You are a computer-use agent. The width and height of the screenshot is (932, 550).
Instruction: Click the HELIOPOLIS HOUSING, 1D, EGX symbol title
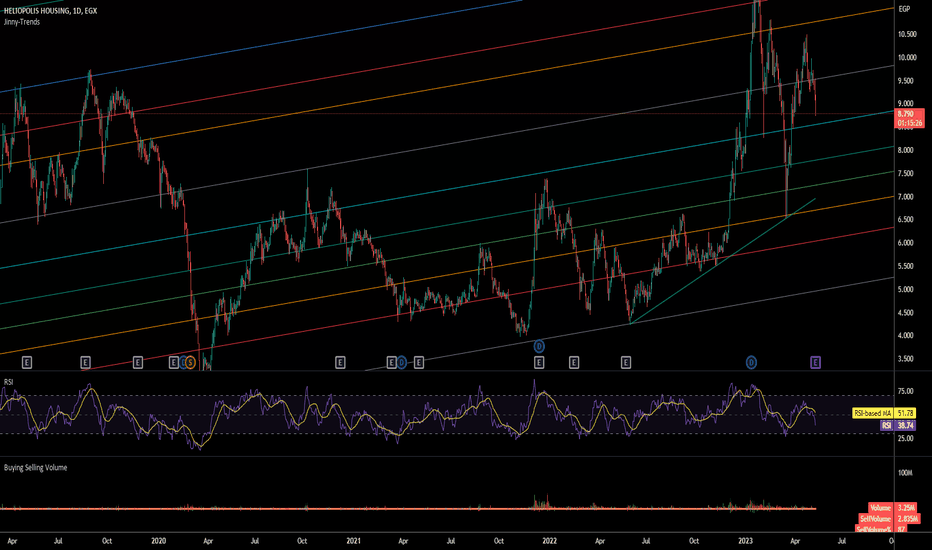51,11
